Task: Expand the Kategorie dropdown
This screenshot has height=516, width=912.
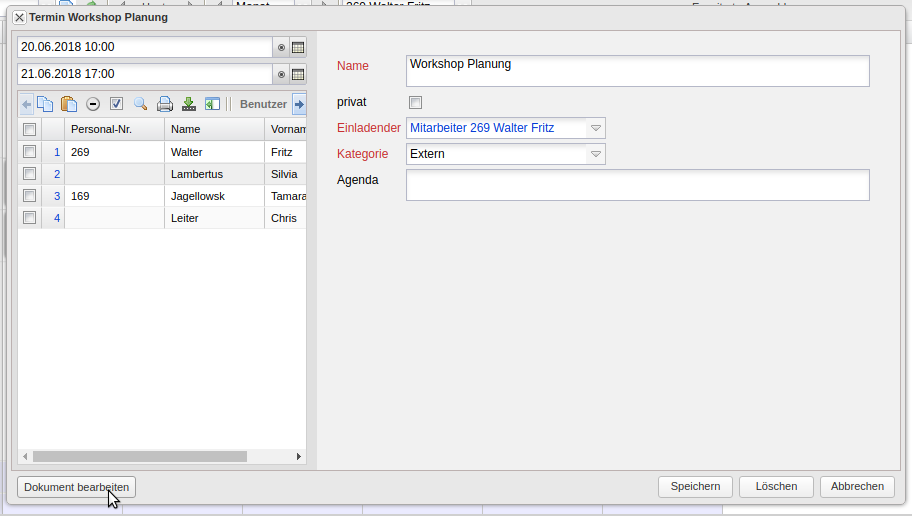Action: pos(595,154)
